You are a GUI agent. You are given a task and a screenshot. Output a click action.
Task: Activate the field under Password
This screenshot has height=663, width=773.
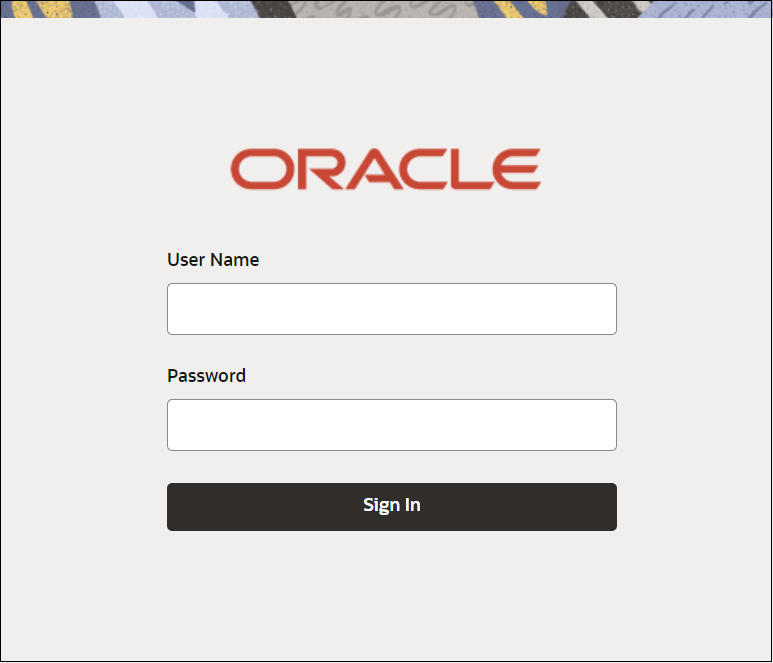click(x=391, y=425)
